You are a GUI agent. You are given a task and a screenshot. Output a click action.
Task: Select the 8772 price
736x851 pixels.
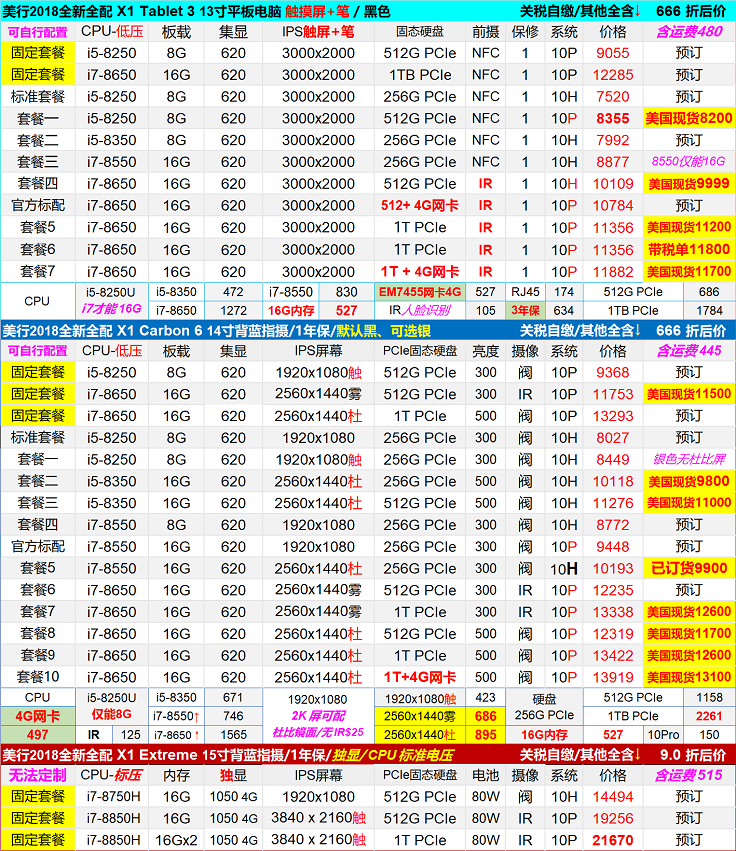(613, 525)
